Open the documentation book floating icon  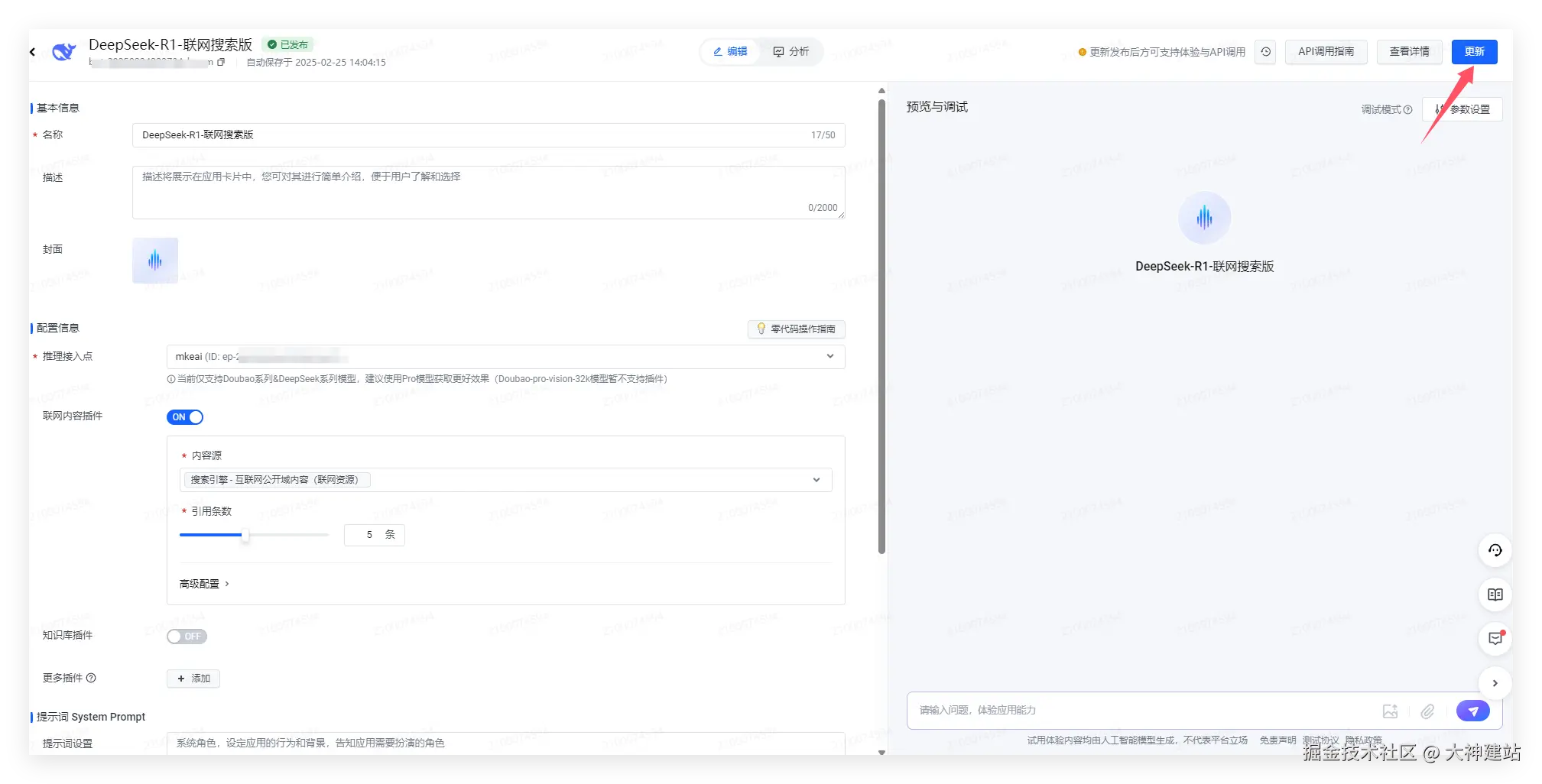[1495, 594]
